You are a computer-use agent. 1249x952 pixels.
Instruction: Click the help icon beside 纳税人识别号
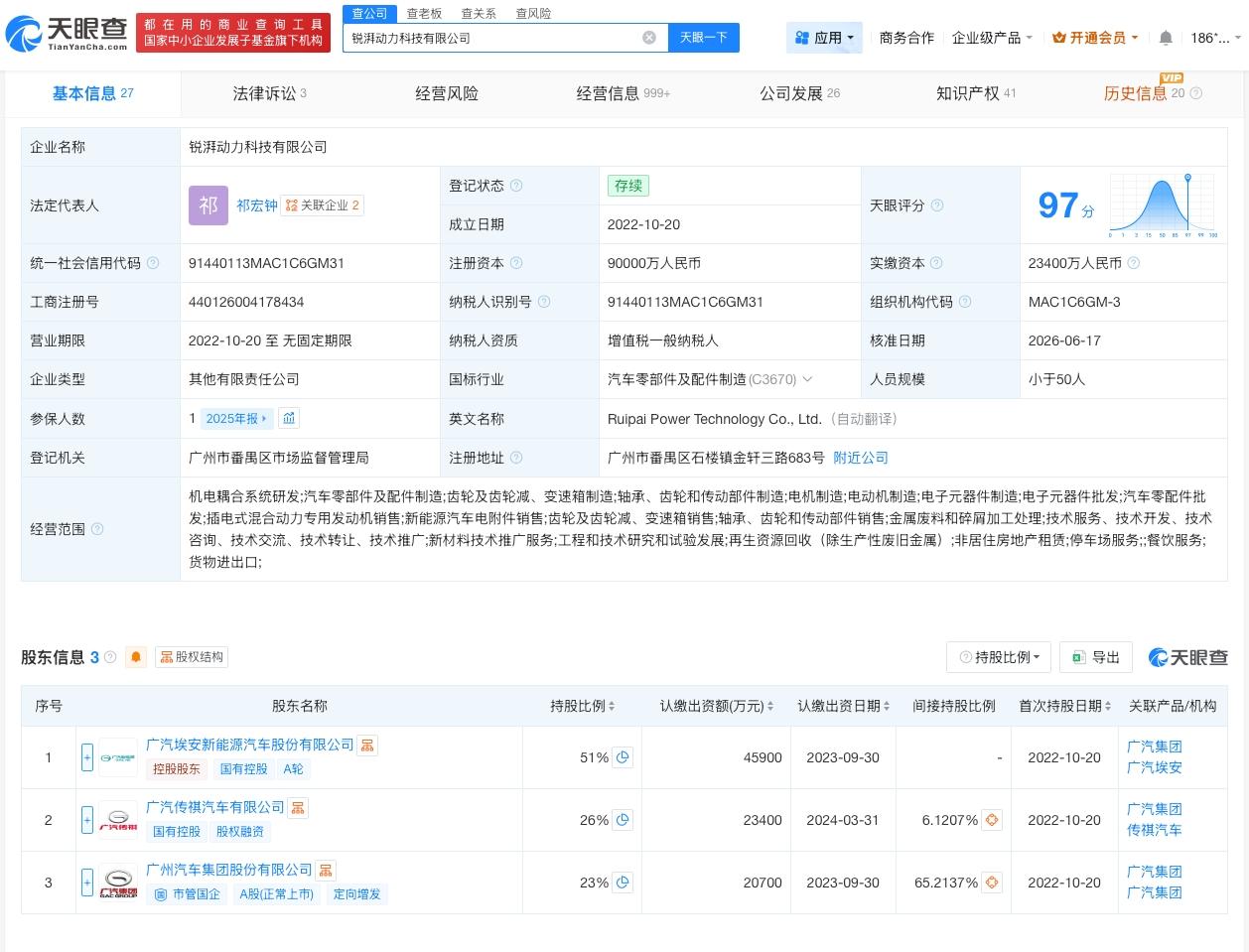click(x=544, y=302)
